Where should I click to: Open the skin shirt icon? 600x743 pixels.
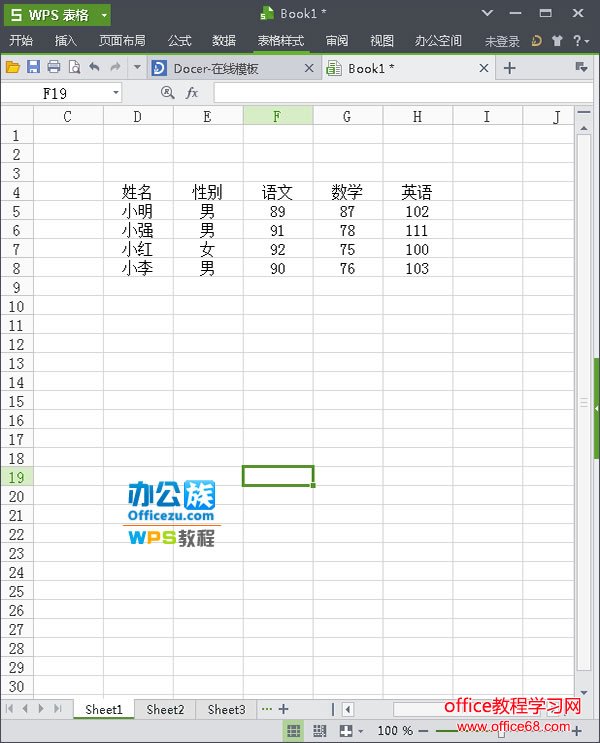(x=557, y=41)
